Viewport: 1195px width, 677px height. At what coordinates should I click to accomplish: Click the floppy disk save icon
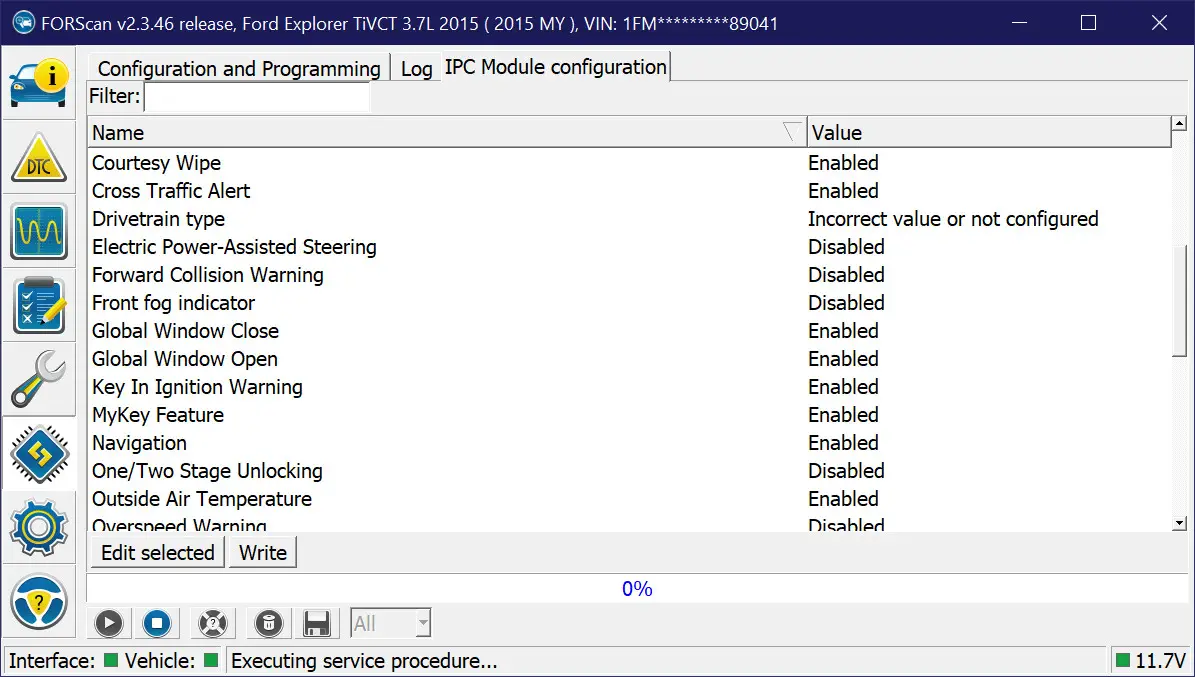(316, 624)
